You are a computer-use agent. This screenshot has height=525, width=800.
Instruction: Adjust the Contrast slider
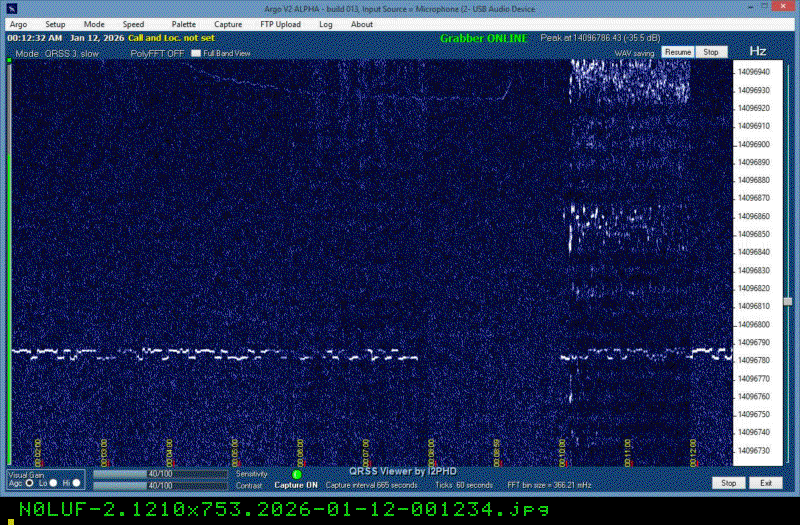click(160, 485)
